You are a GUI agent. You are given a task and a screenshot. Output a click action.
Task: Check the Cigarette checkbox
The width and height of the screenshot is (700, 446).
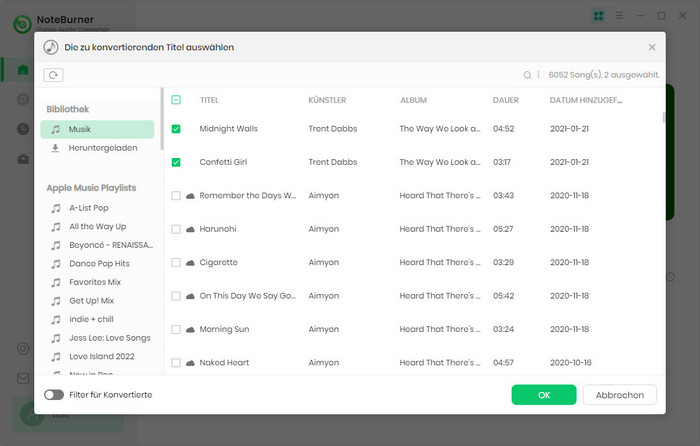[176, 263]
